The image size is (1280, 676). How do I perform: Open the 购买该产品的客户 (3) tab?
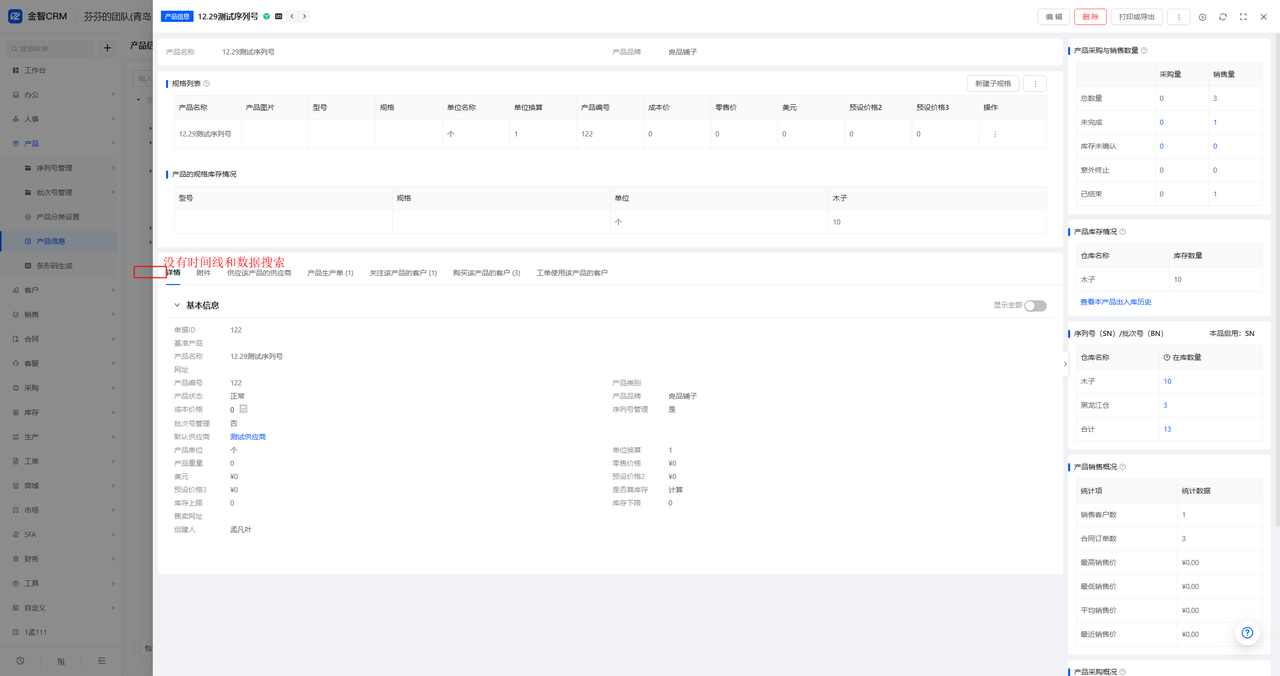(x=486, y=273)
